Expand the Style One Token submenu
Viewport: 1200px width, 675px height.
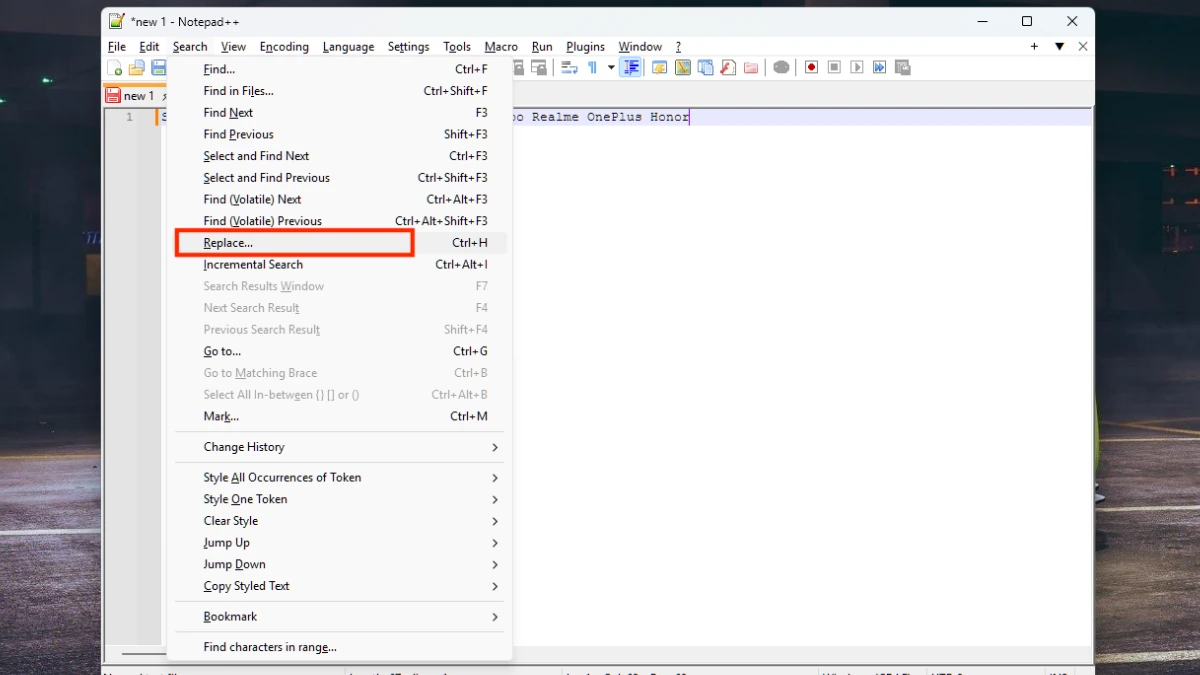pos(340,499)
